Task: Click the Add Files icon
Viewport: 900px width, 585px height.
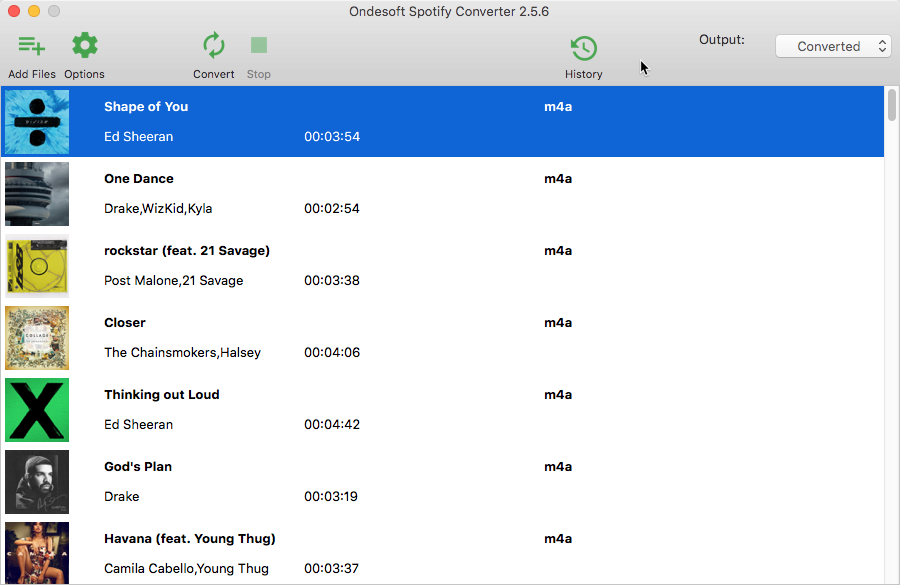Action: [32, 46]
